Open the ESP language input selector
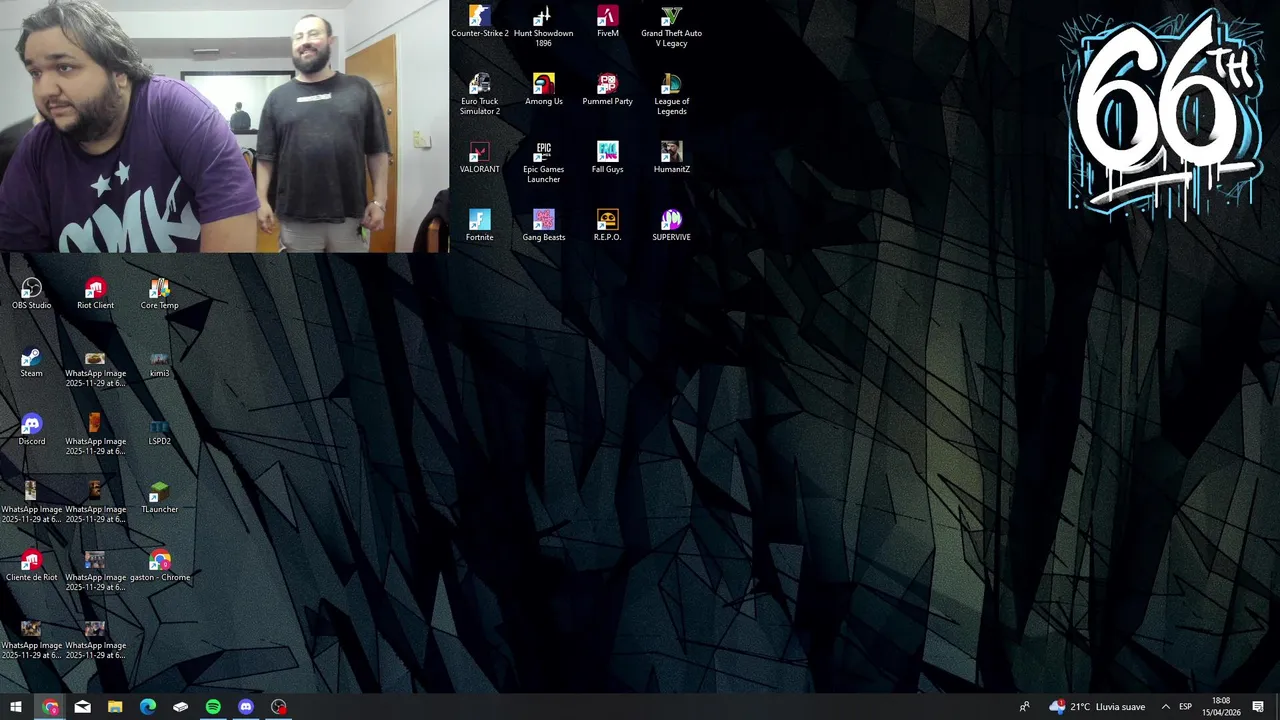Screen dimensions: 1280x720 pos(1185,707)
